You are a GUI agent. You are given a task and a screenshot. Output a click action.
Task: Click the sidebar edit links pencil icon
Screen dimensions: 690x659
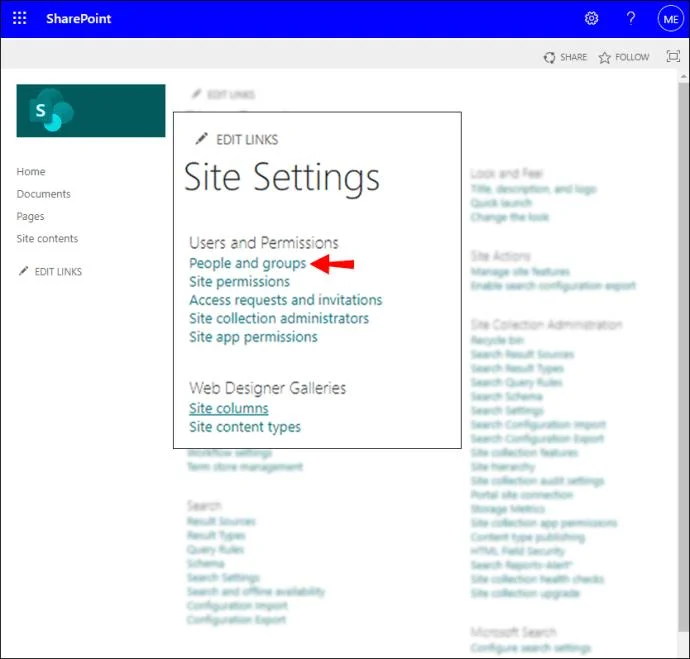point(23,271)
